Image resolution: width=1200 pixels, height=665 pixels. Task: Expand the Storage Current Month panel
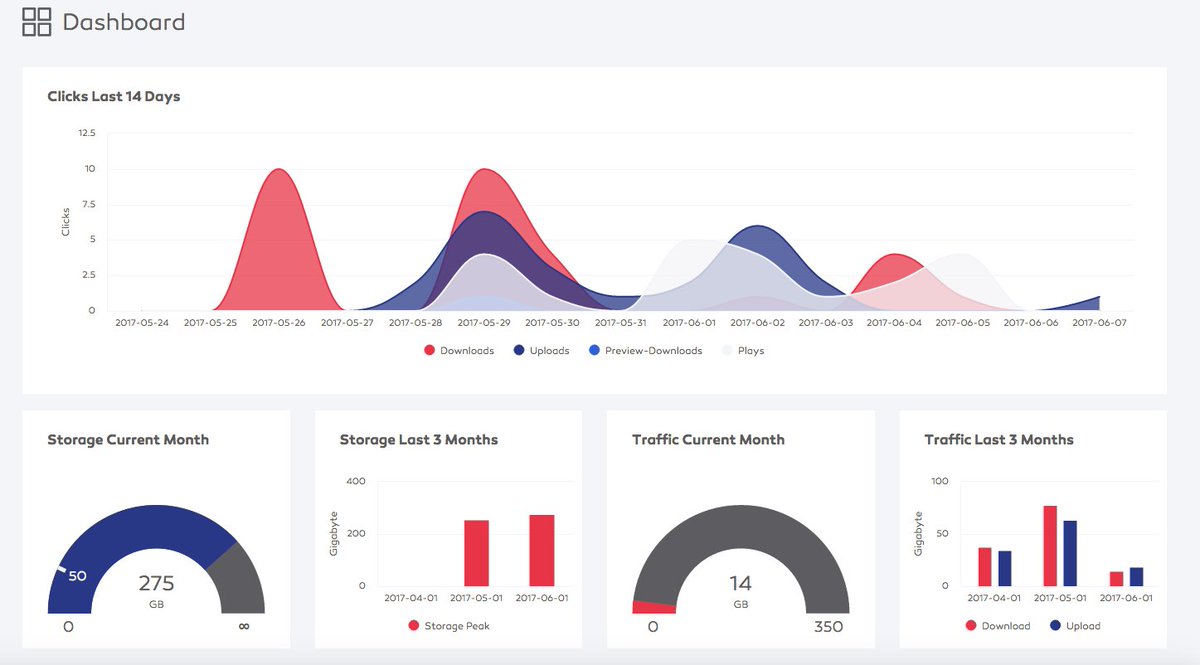pos(128,439)
